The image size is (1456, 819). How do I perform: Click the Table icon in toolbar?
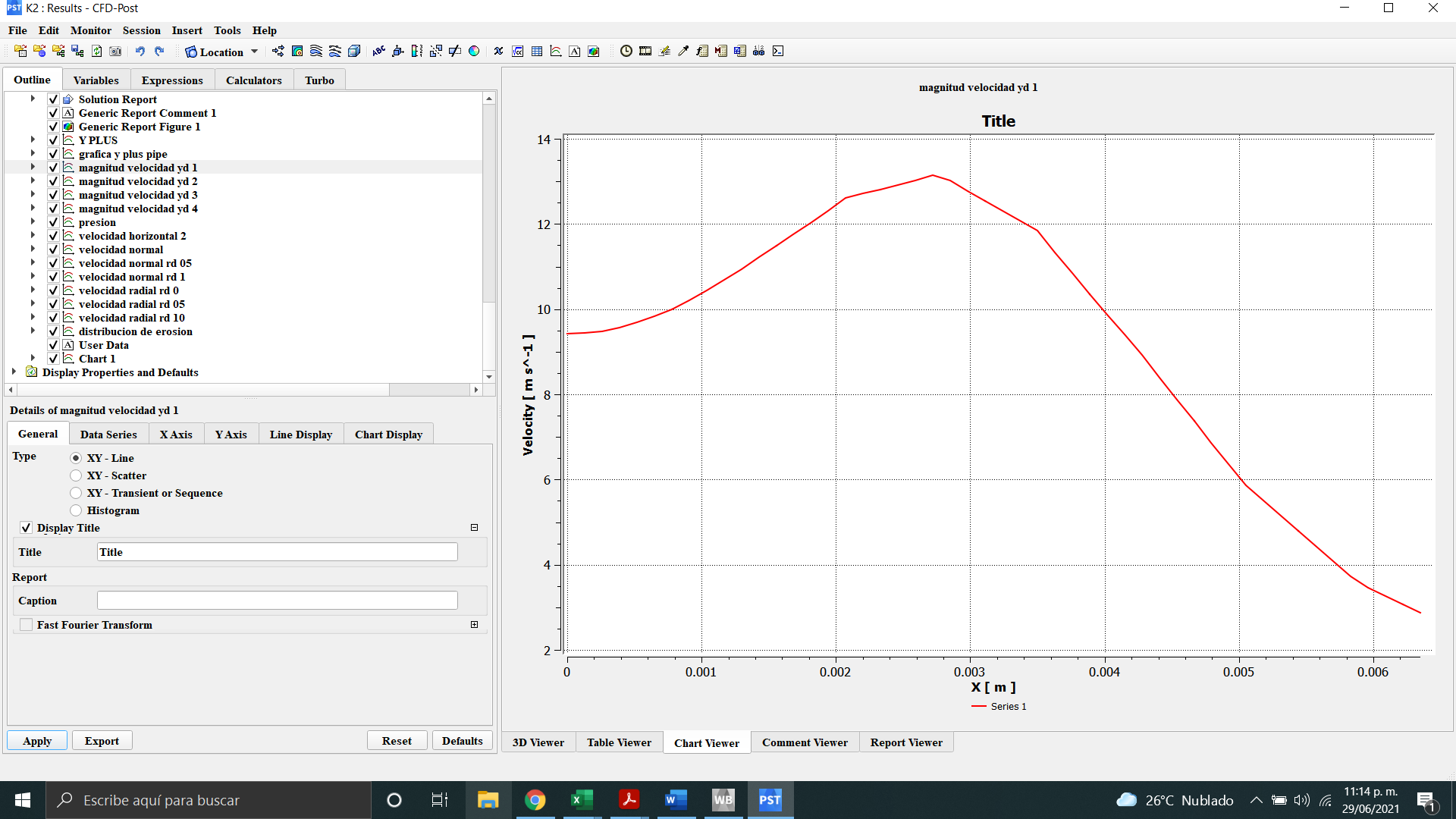pyautogui.click(x=537, y=52)
